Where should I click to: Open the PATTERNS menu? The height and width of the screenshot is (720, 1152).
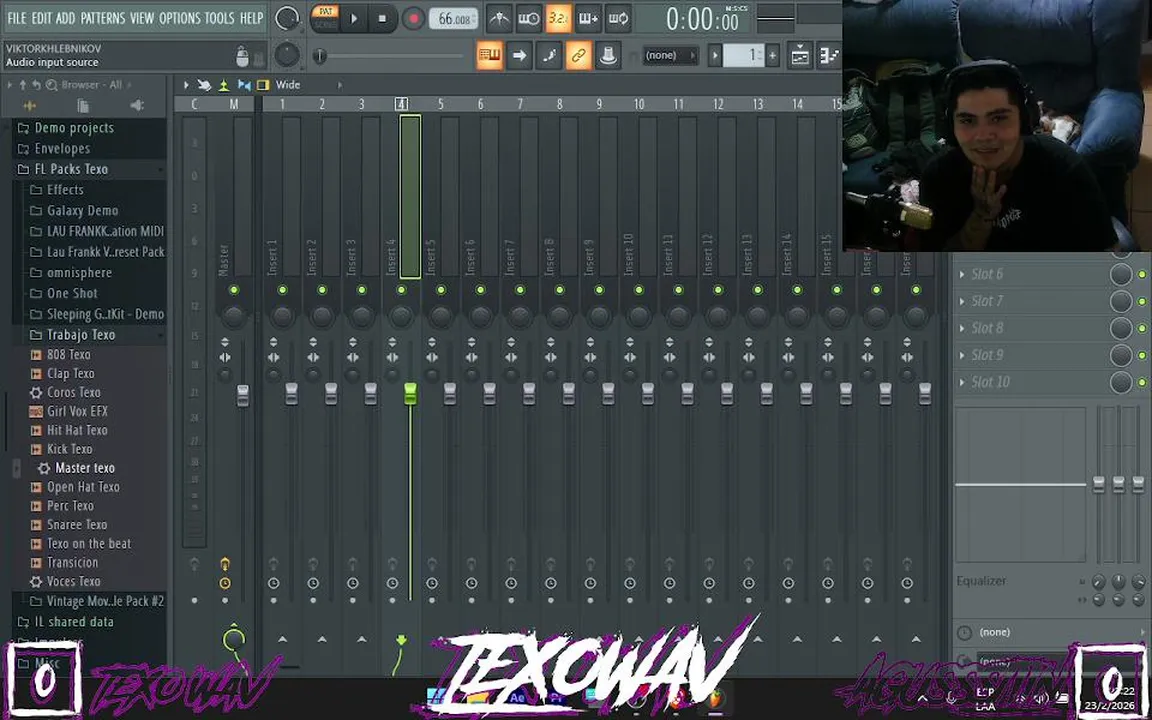(103, 18)
